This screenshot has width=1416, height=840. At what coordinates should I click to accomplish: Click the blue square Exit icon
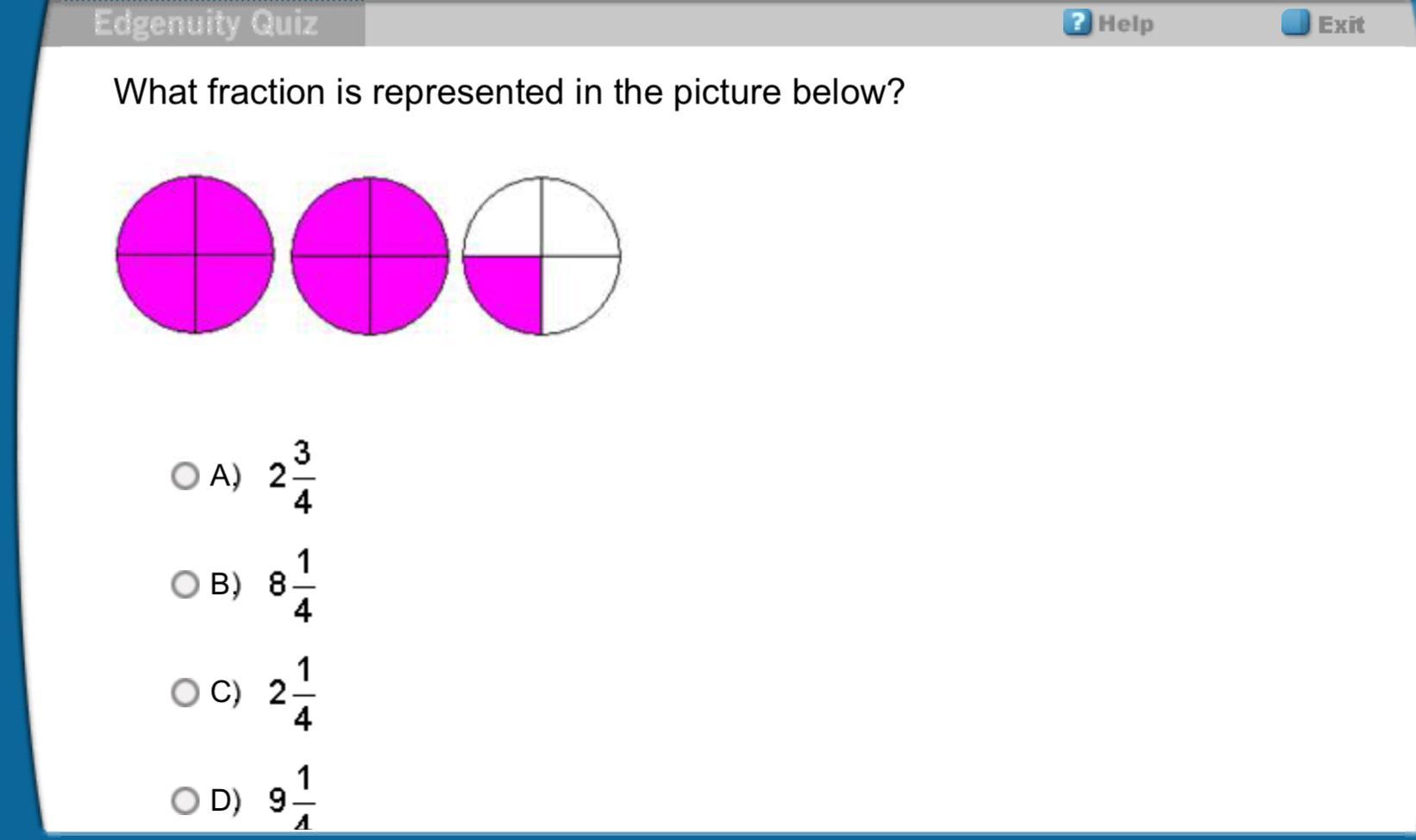[1295, 22]
